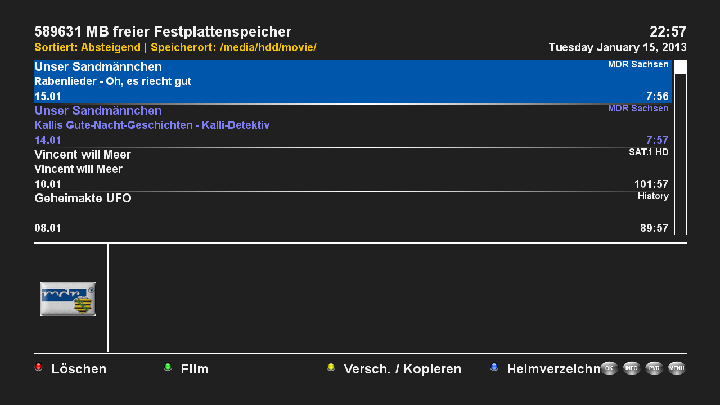Viewport: 720px width, 405px height.
Task: Click the MENU remote key icon
Action: coord(677,369)
